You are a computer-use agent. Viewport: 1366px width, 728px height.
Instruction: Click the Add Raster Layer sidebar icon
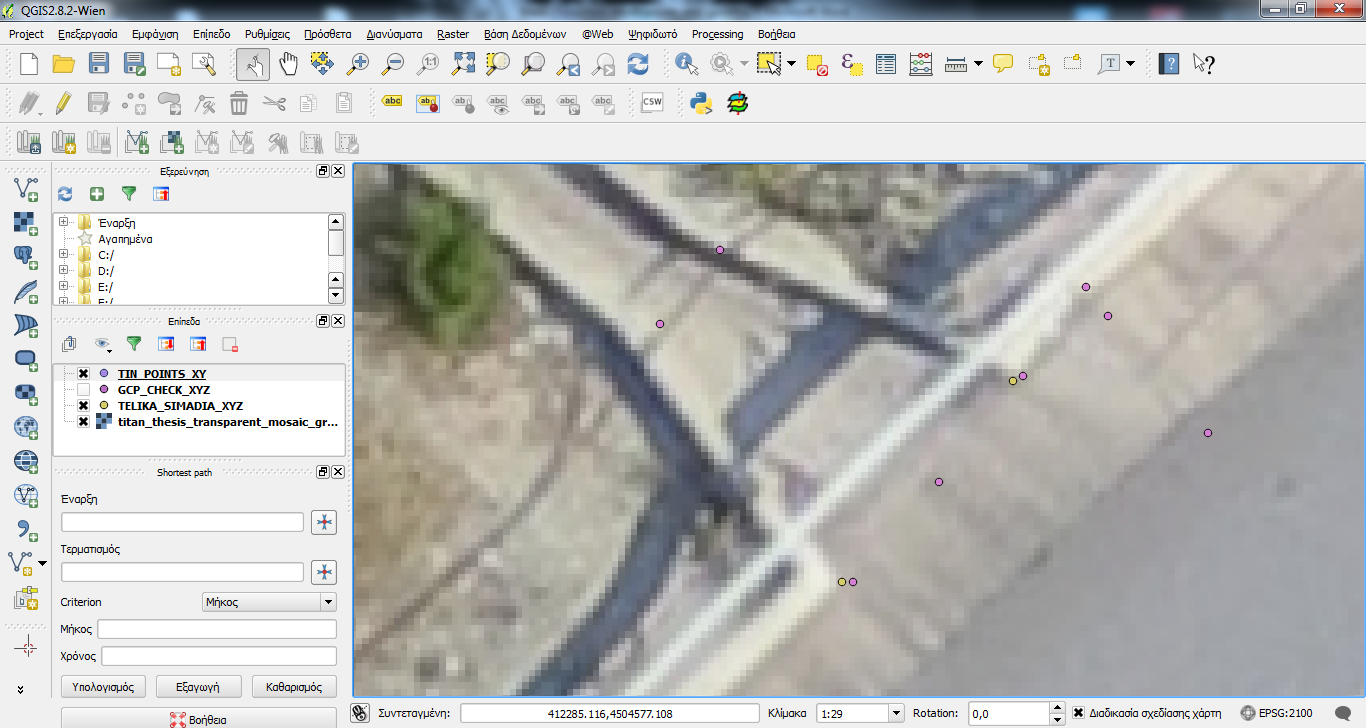pyautogui.click(x=26, y=221)
